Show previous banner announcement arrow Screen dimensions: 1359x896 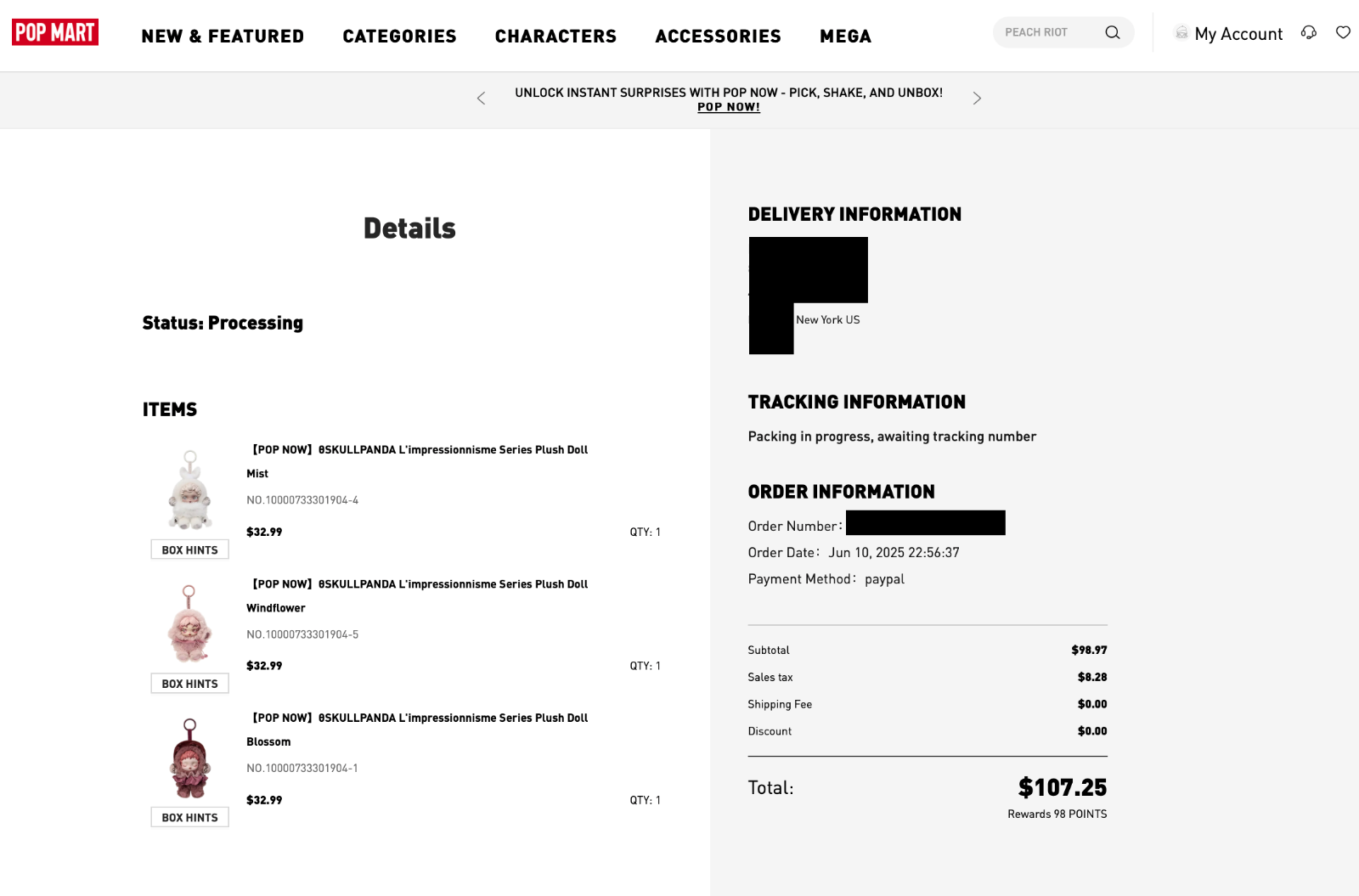click(x=481, y=99)
